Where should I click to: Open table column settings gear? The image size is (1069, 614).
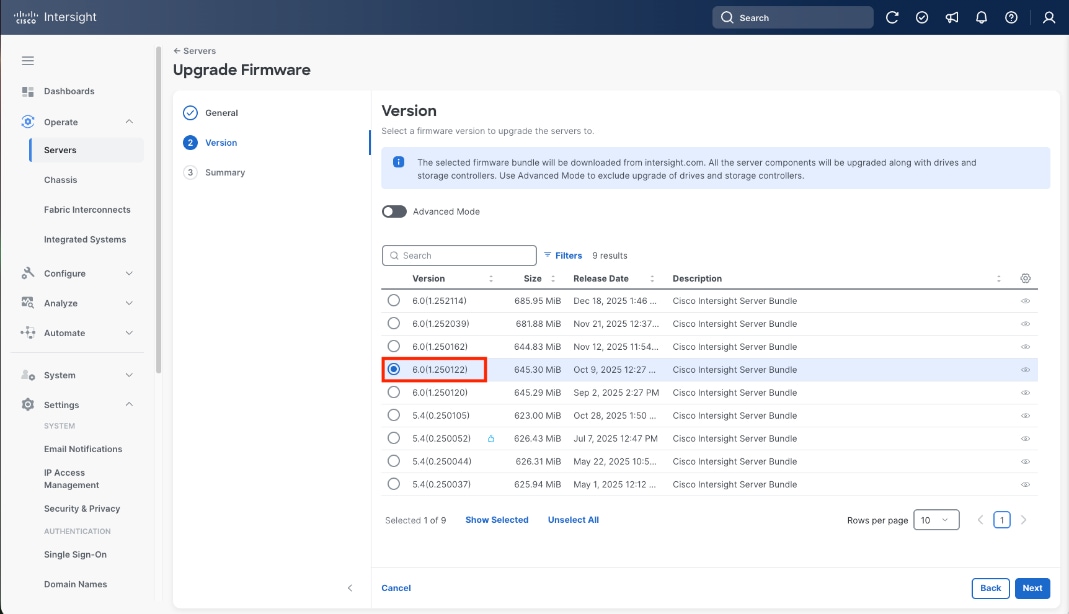coord(1025,278)
